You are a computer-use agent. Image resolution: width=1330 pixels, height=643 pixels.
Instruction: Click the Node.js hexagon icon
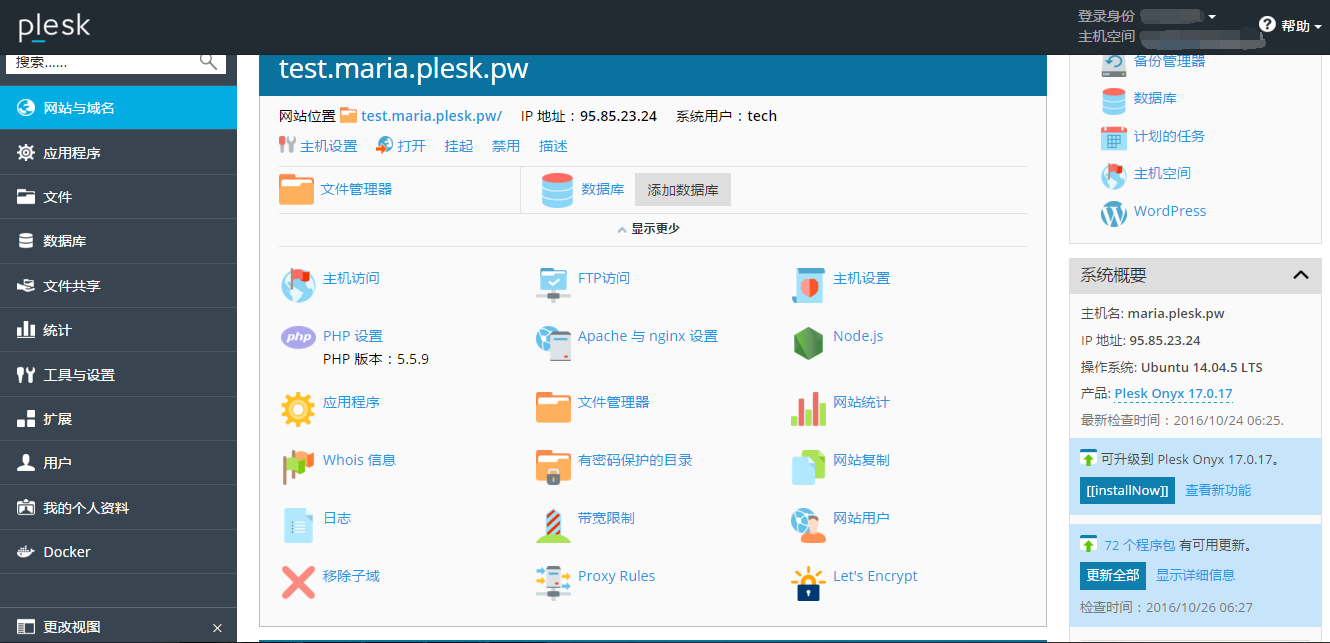point(808,343)
